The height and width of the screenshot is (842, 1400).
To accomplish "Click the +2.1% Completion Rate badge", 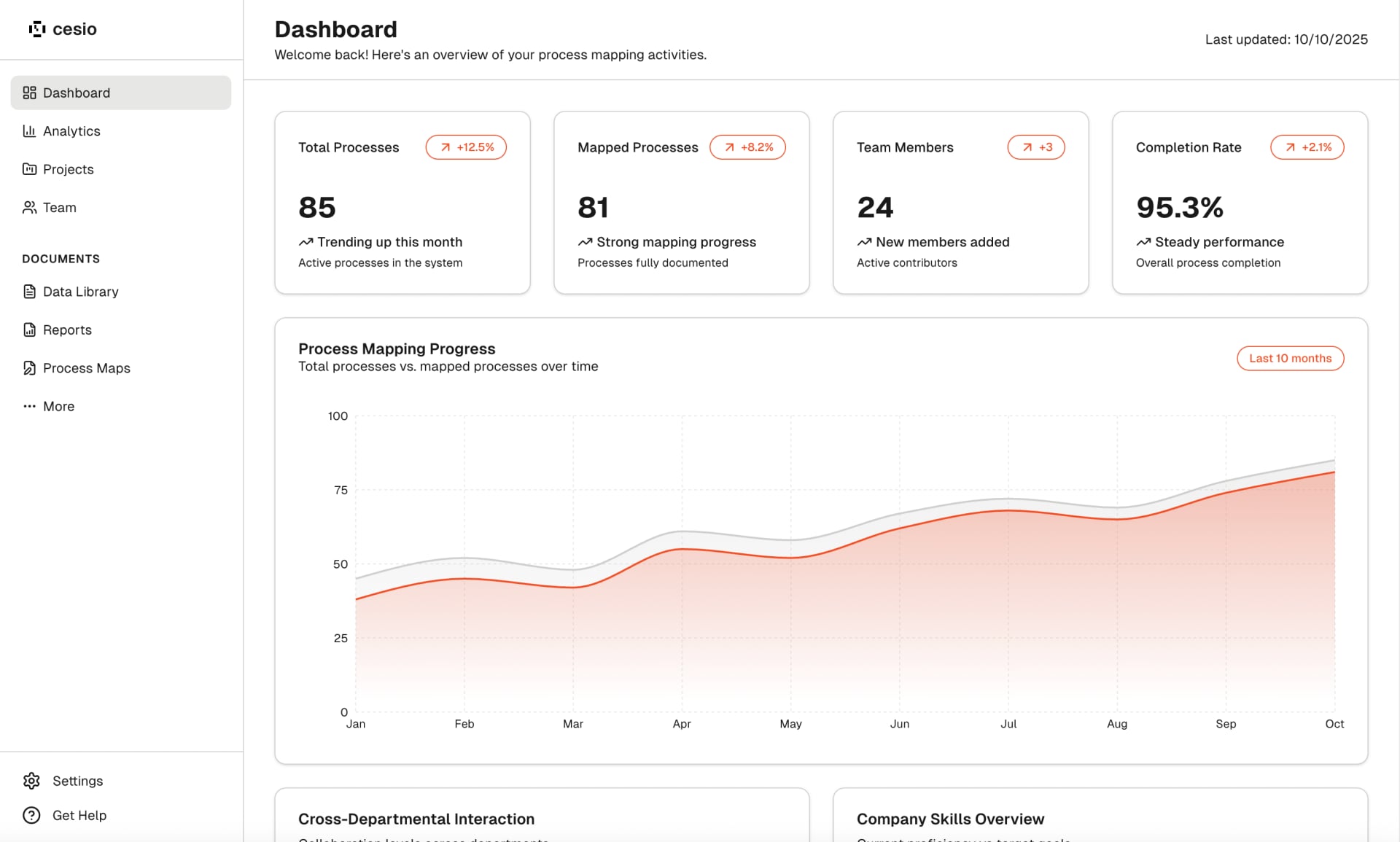I will click(x=1307, y=147).
